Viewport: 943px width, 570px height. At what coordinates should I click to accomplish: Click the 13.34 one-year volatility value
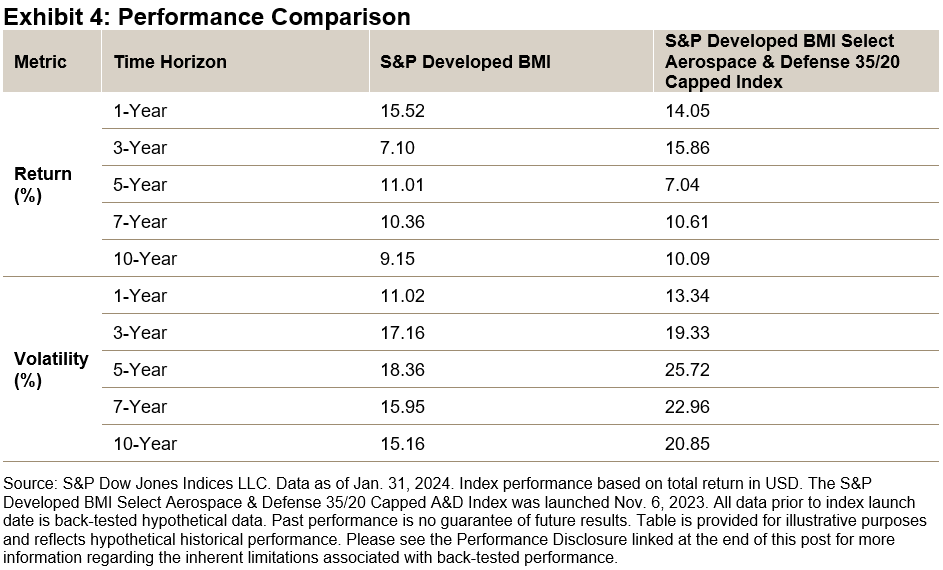[x=687, y=296]
